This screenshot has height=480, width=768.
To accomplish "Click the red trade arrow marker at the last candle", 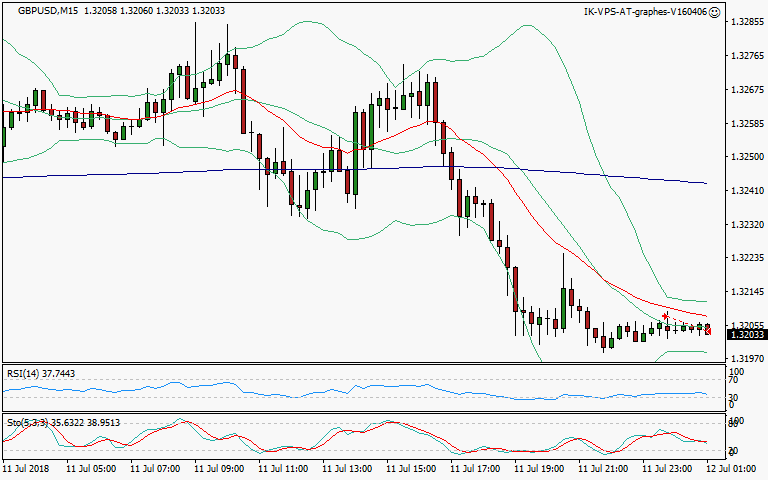I will (x=708, y=332).
